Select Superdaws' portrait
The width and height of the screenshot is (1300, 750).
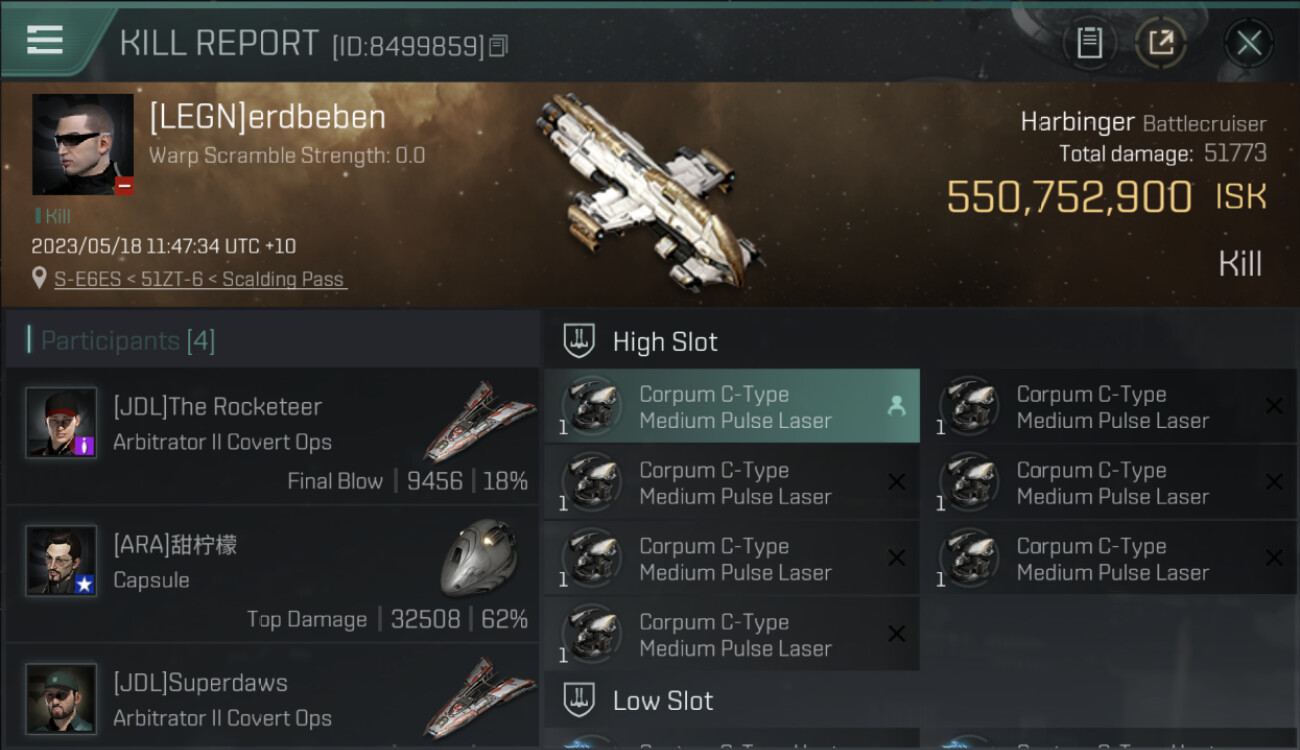pos(61,698)
